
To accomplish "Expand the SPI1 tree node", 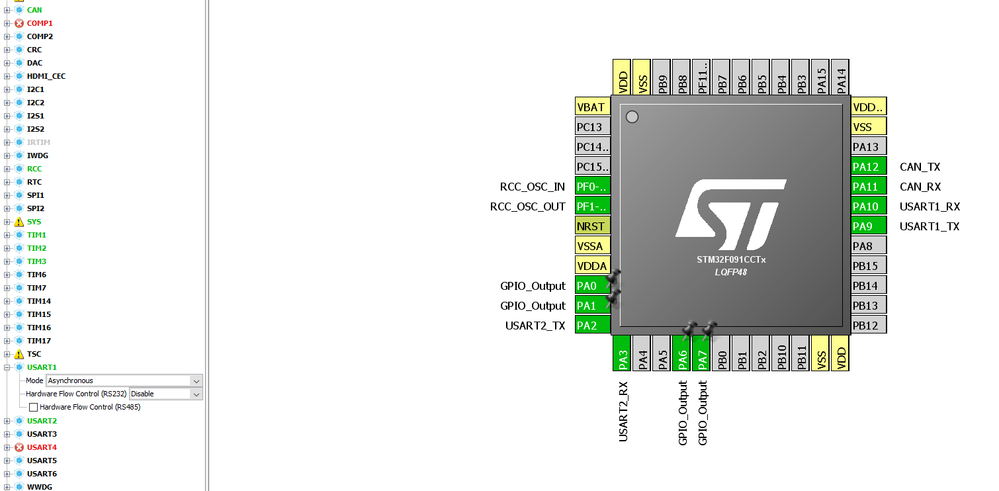I will pos(7,195).
